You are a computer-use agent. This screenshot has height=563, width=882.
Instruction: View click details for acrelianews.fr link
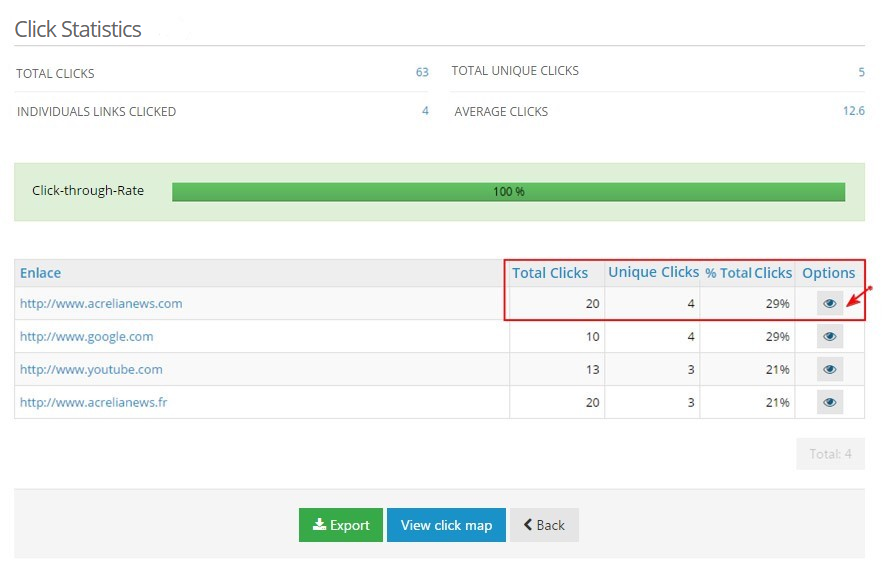[x=830, y=402]
